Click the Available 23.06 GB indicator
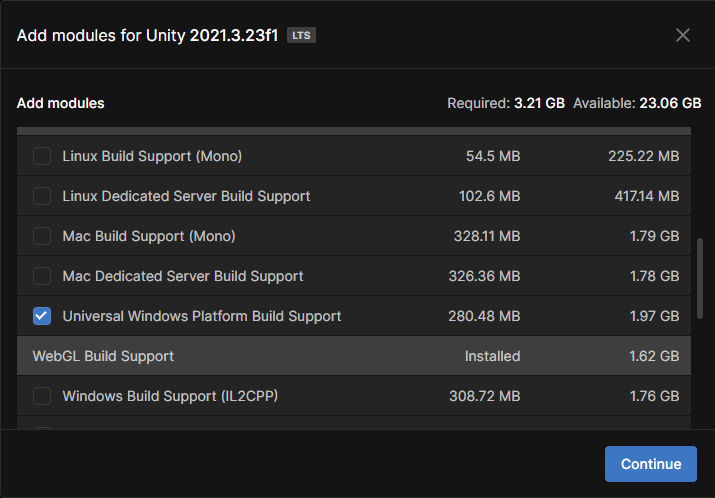This screenshot has width=715, height=498. pyautogui.click(x=637, y=103)
